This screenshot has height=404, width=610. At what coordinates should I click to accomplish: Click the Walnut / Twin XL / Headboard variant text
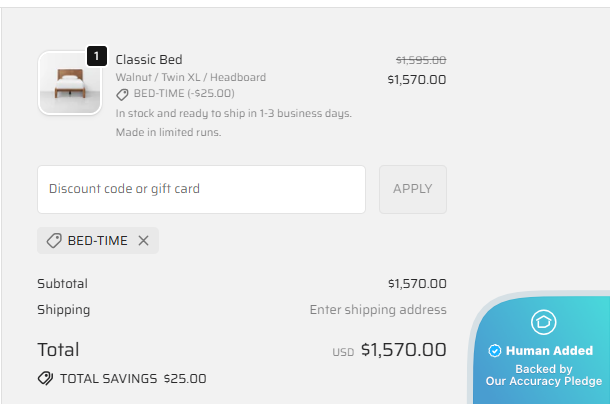pyautogui.click(x=191, y=77)
